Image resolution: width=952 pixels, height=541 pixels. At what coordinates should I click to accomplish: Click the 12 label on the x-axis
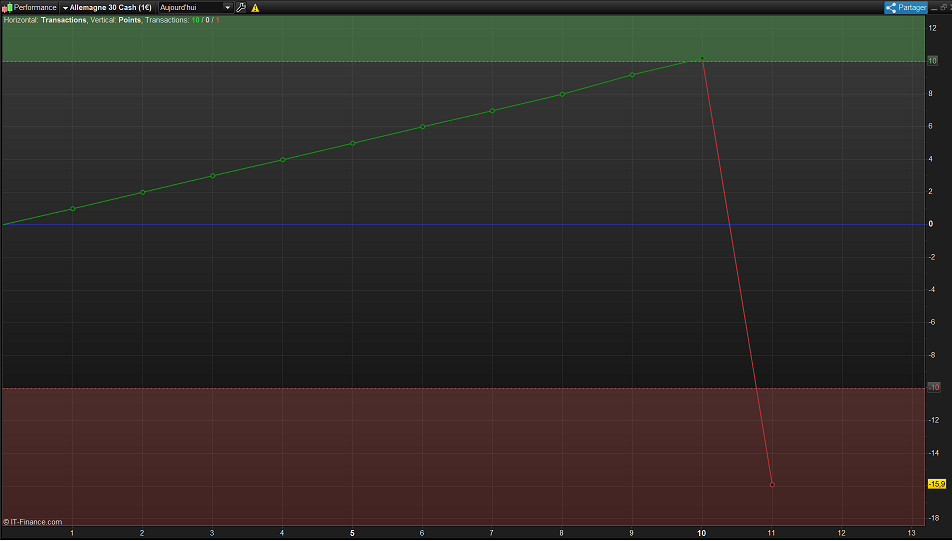pos(842,533)
